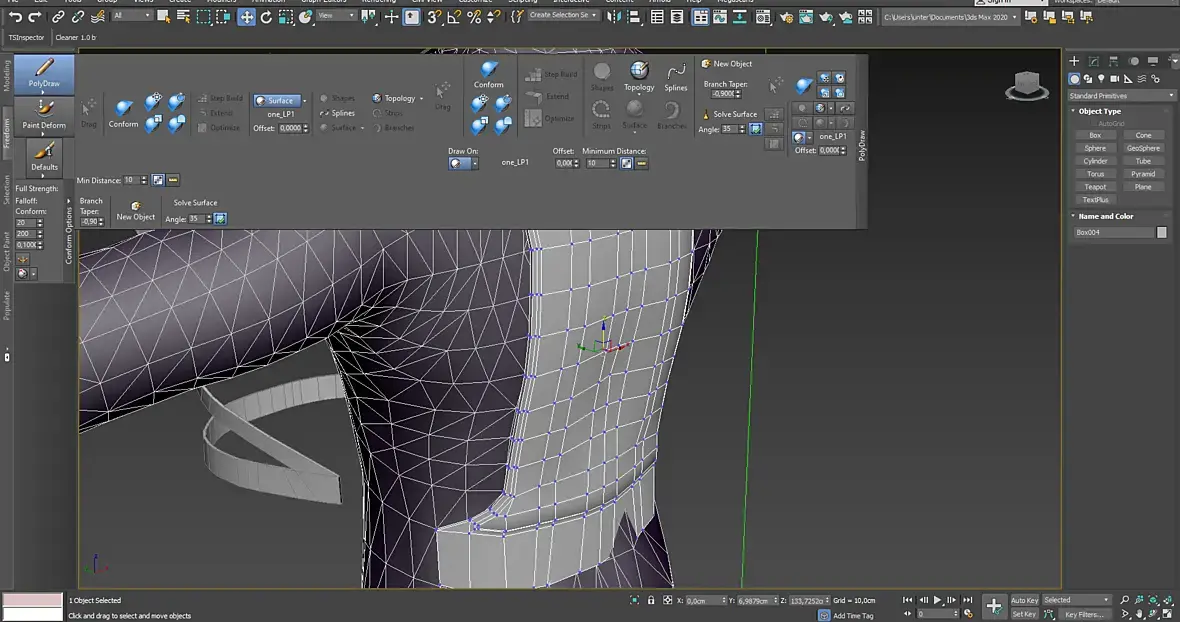
Task: Select the Paint Deform brush tool
Action: click(x=44, y=115)
